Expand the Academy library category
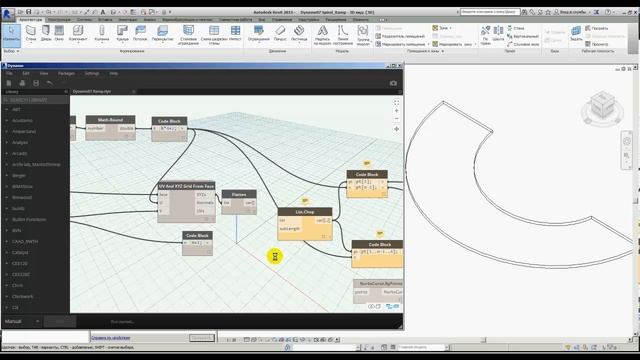The image size is (640, 360). [22, 121]
